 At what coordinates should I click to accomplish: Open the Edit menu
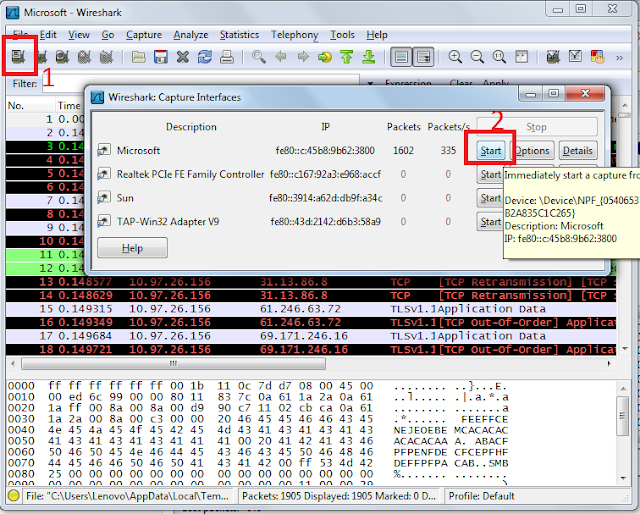48,35
